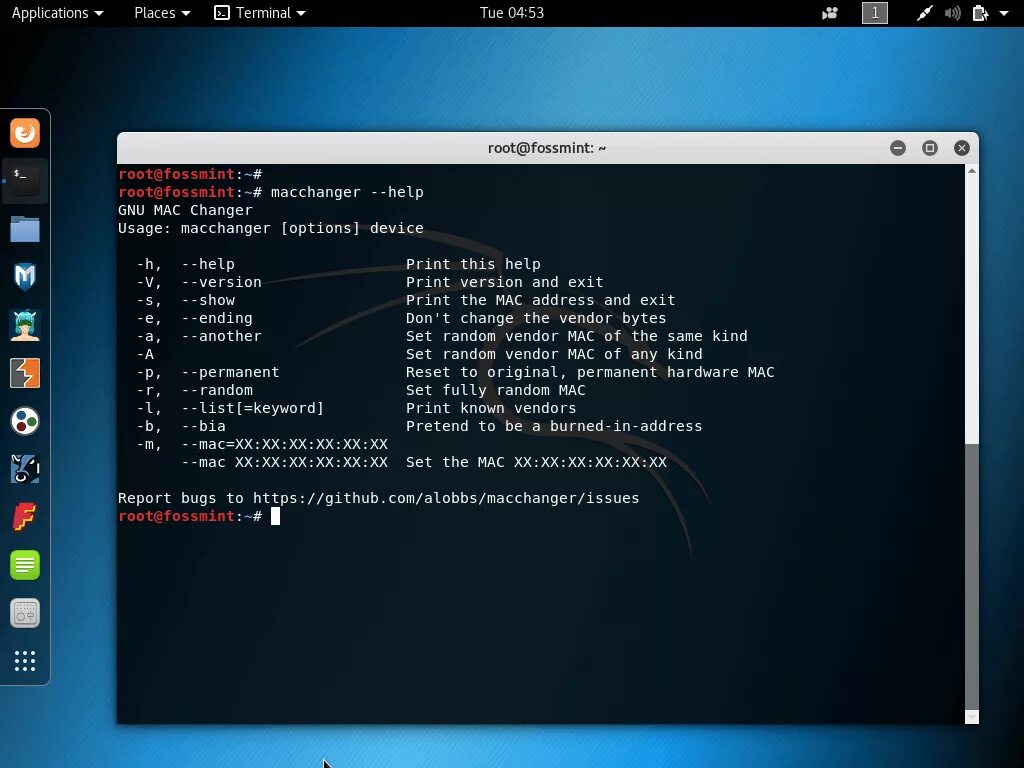
Task: Click the '--mac=XX:XX:XX:XX:XX:XX' text
Action: [285, 444]
